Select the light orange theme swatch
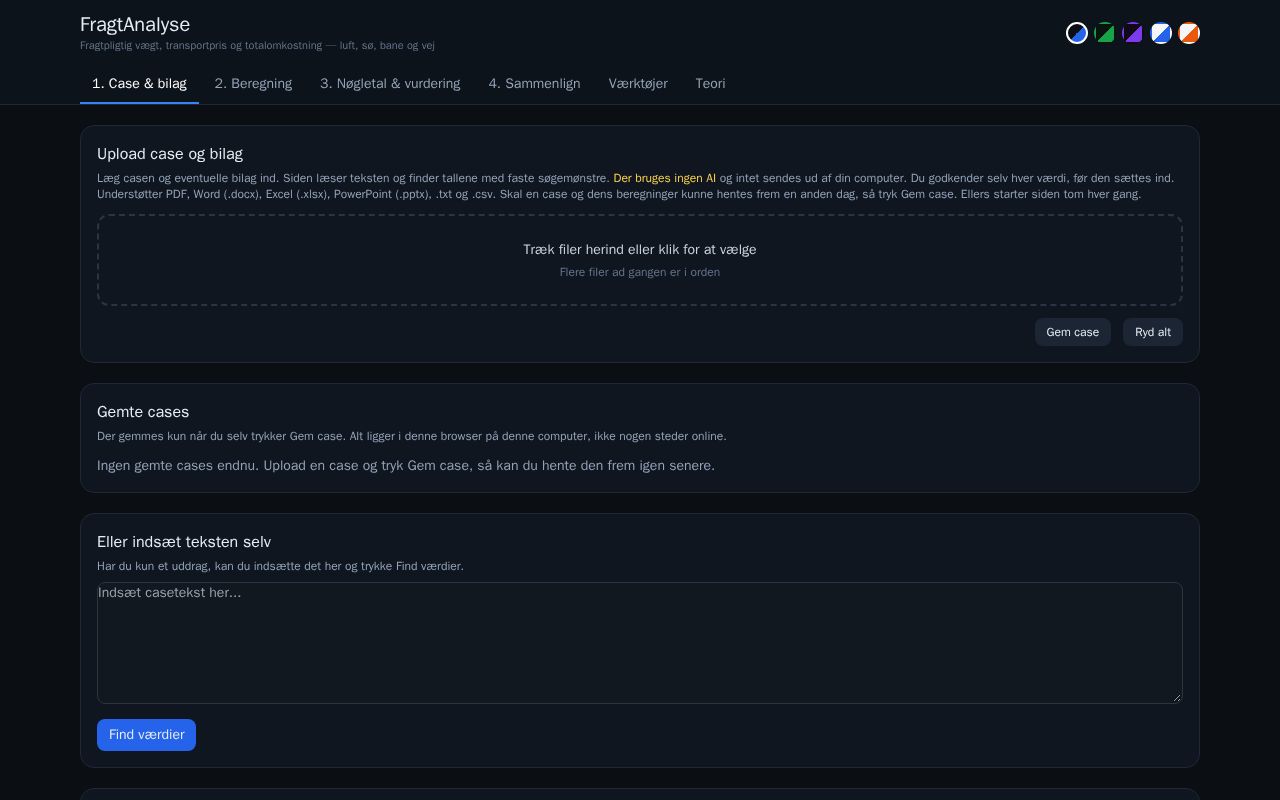Image resolution: width=1280 pixels, height=800 pixels. pyautogui.click(x=1189, y=33)
